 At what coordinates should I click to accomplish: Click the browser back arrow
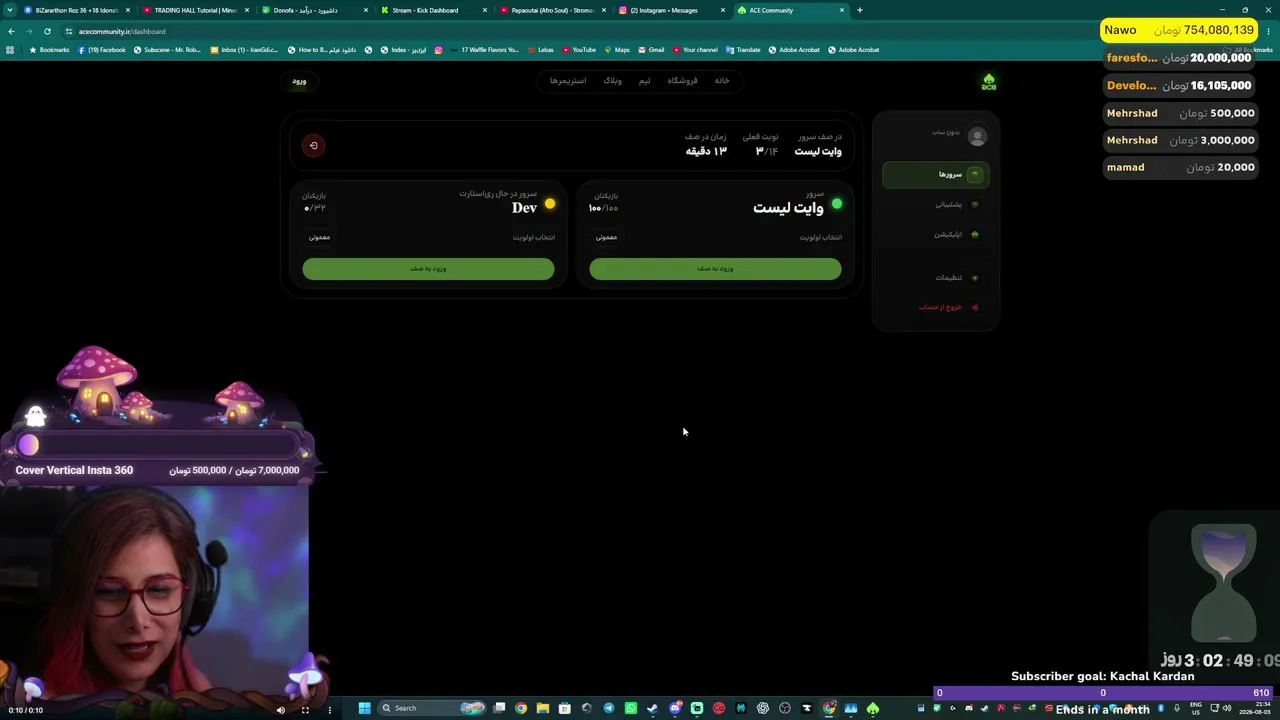click(x=11, y=31)
